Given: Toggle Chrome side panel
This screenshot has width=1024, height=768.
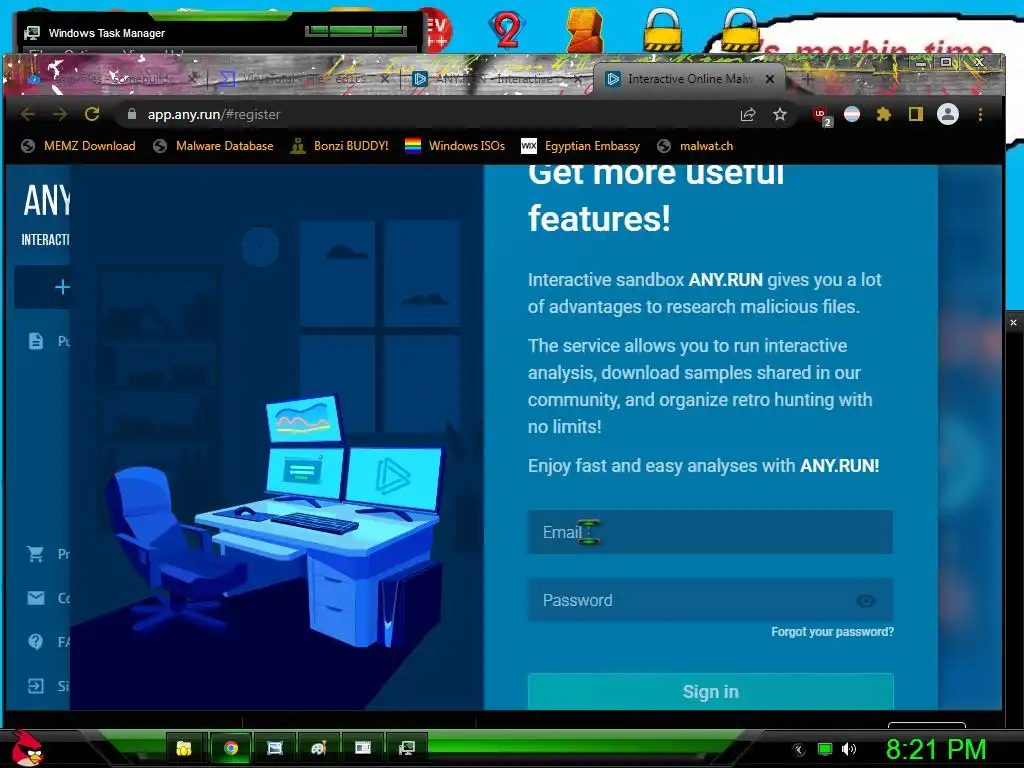Looking at the screenshot, I should tap(916, 114).
